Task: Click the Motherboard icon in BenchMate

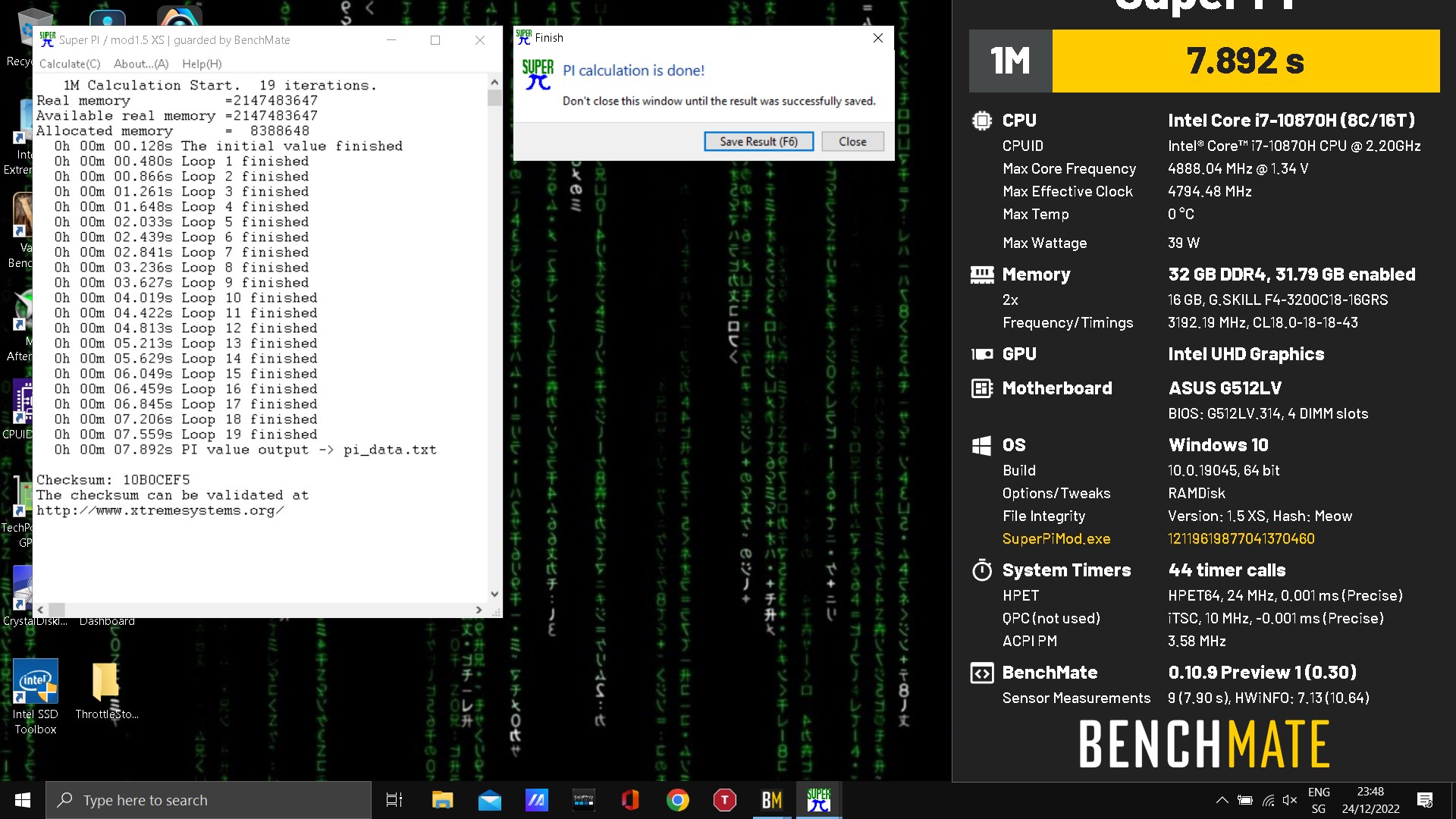Action: [x=982, y=388]
